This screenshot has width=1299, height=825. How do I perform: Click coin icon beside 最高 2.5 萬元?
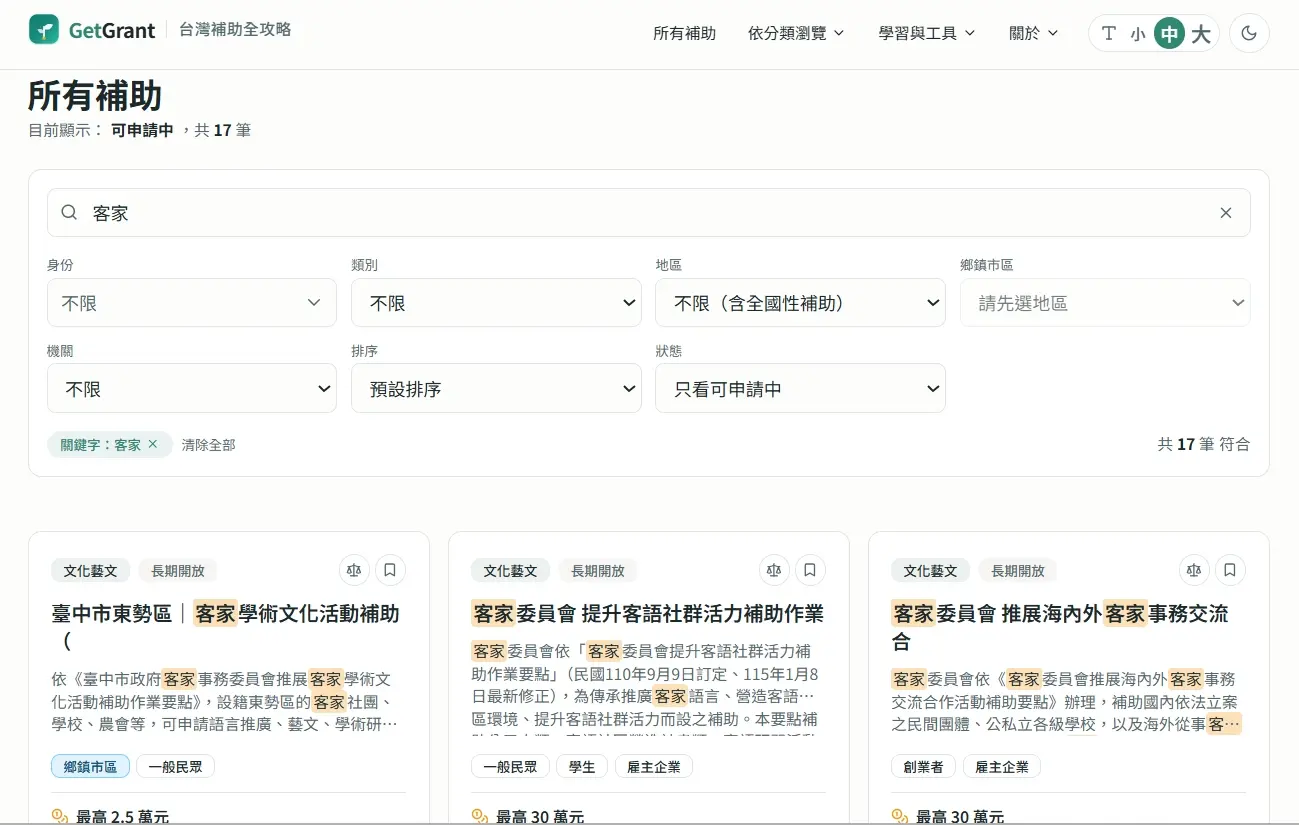60,816
